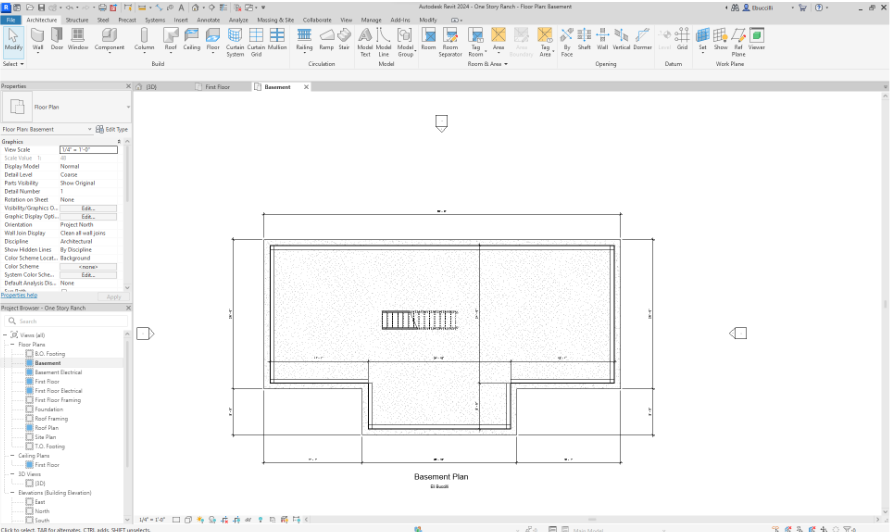The image size is (891, 532).
Task: Open the Massing & Site ribbon tab
Action: click(x=276, y=20)
